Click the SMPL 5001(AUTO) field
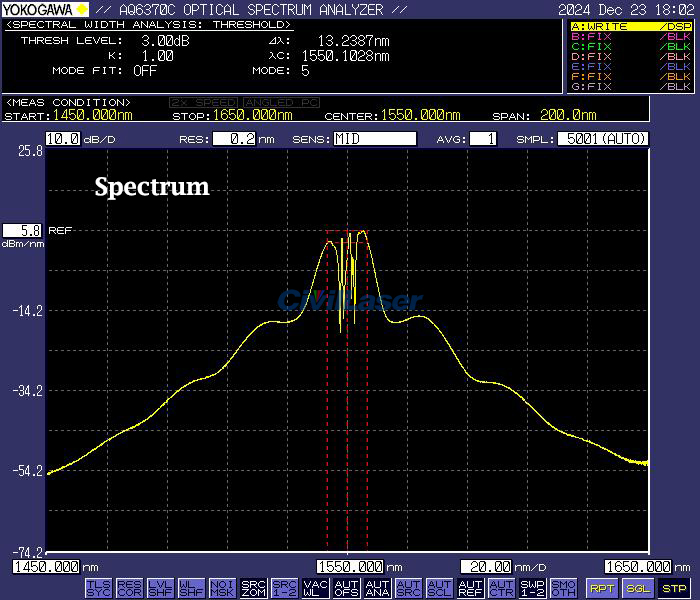 click(x=603, y=139)
